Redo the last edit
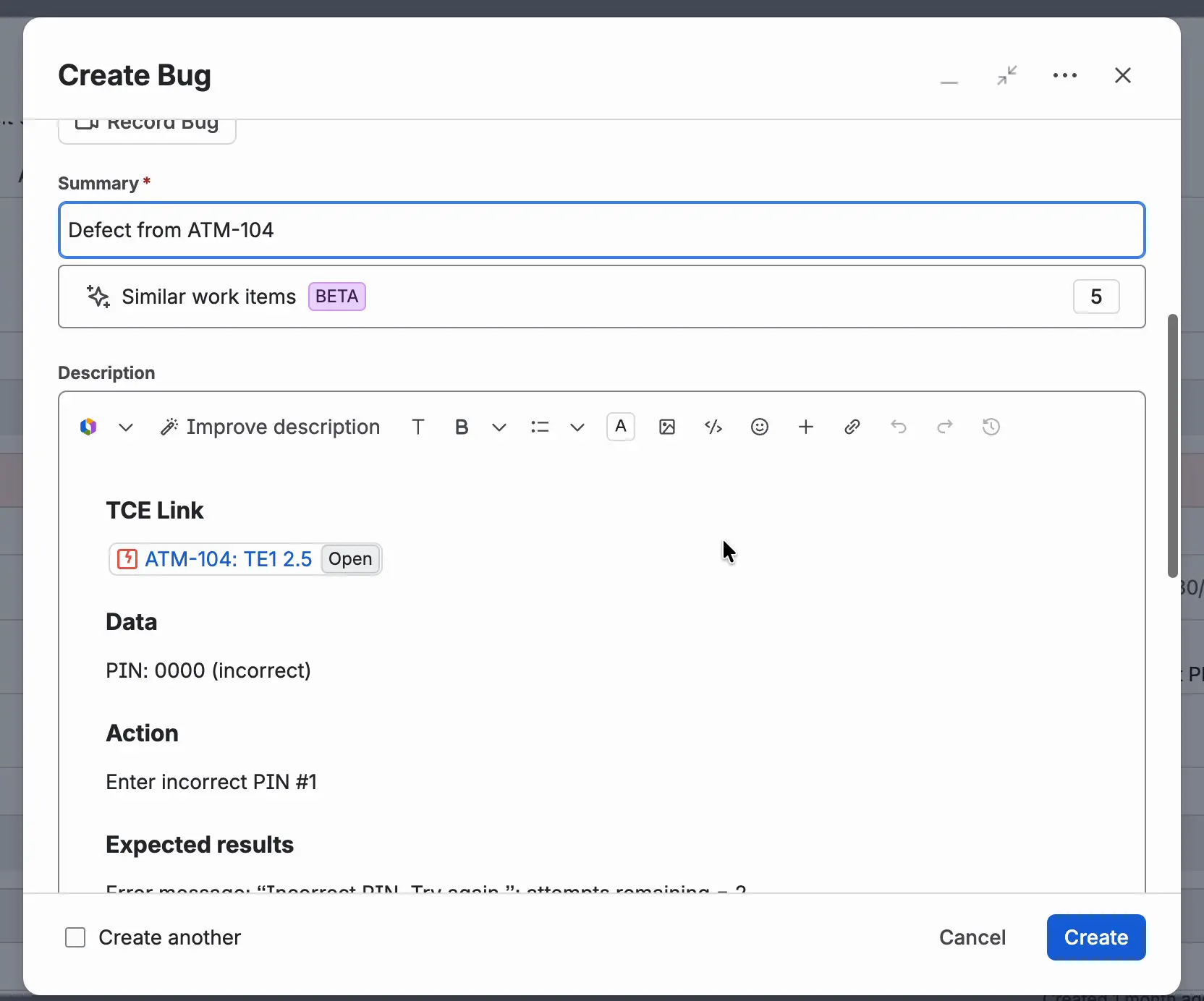This screenshot has height=1001, width=1204. (945, 427)
